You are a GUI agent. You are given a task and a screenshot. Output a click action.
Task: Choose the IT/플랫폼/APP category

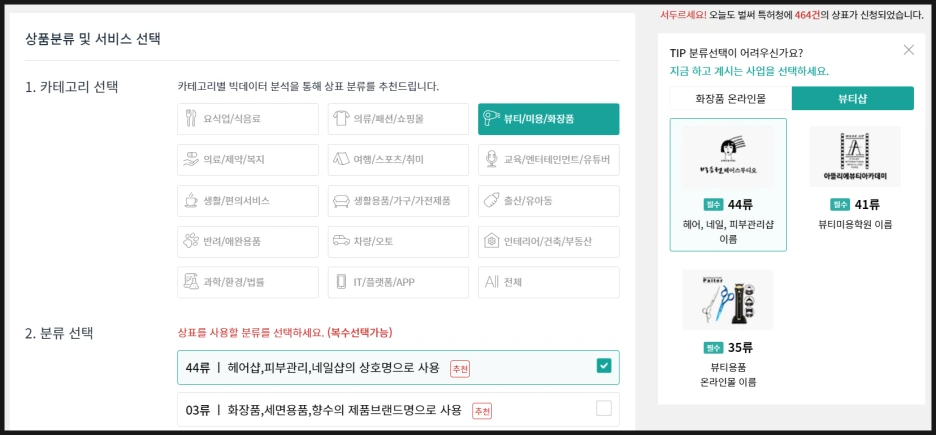click(398, 282)
